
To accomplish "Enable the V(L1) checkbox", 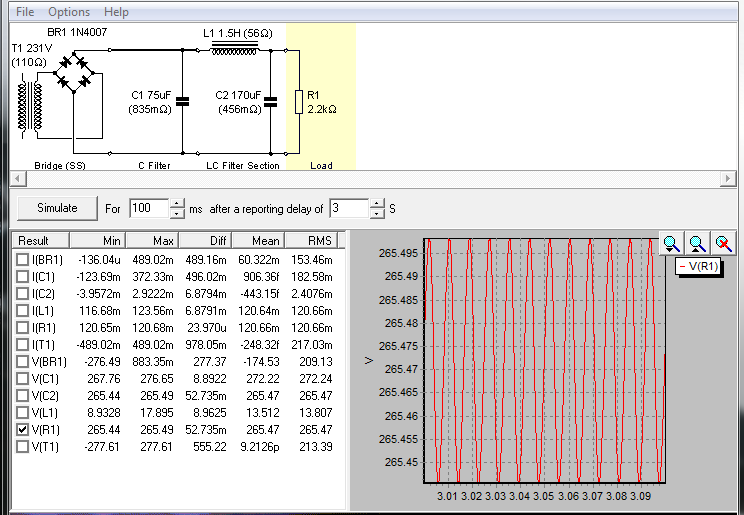I will (22, 412).
